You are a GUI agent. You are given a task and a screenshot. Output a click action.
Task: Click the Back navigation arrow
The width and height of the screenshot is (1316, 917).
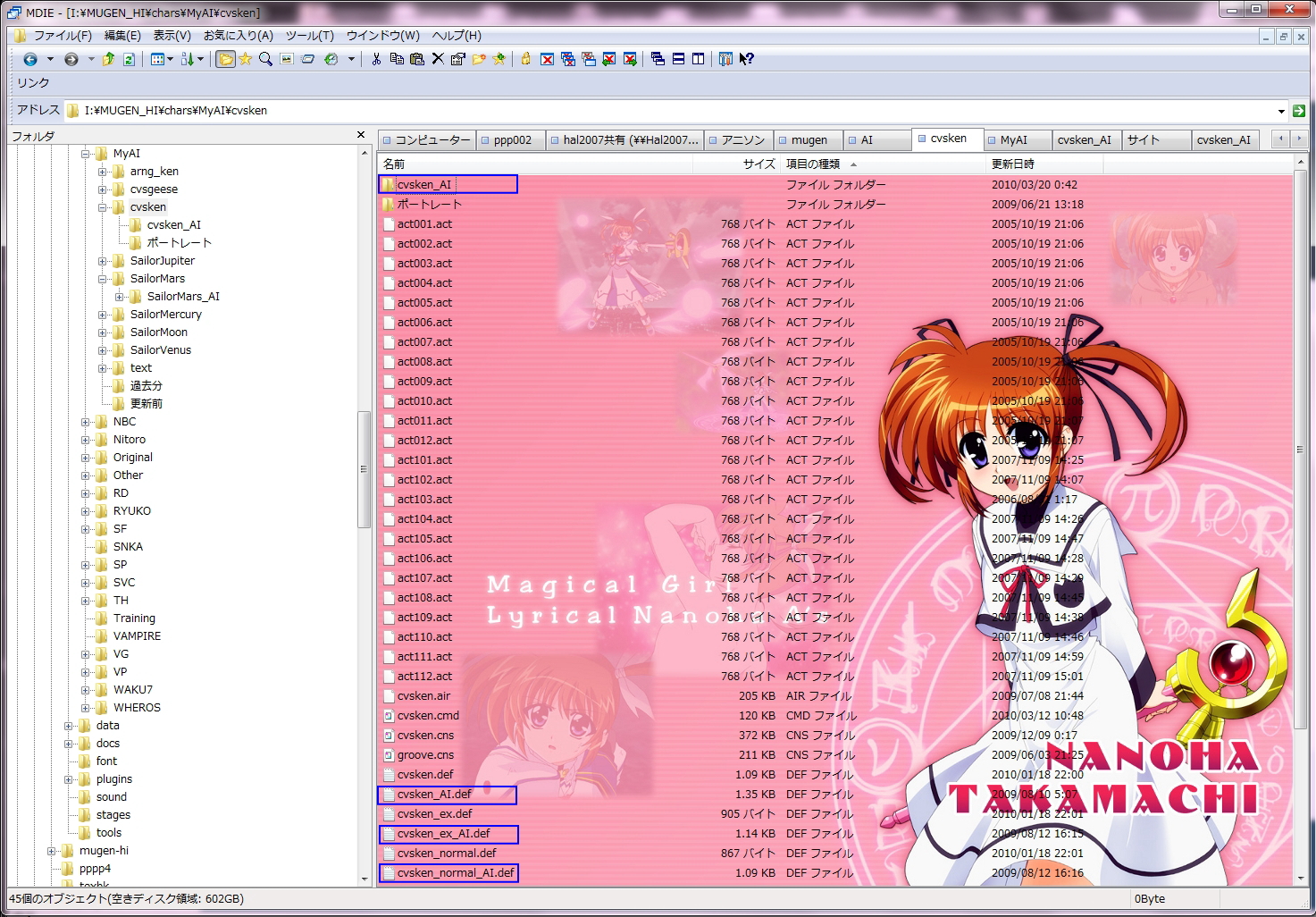(x=30, y=59)
